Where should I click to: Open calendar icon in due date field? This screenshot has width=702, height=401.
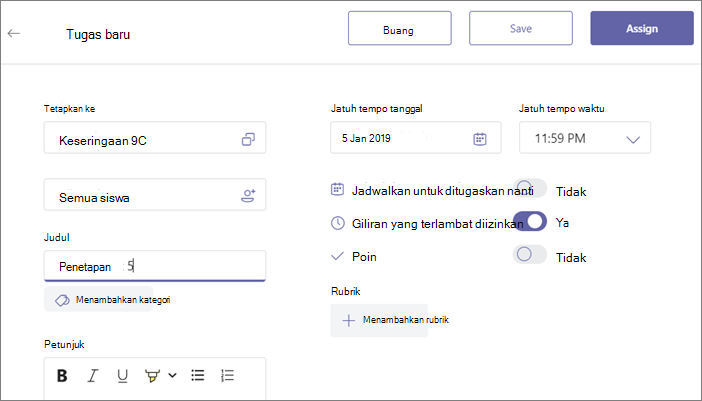click(479, 139)
